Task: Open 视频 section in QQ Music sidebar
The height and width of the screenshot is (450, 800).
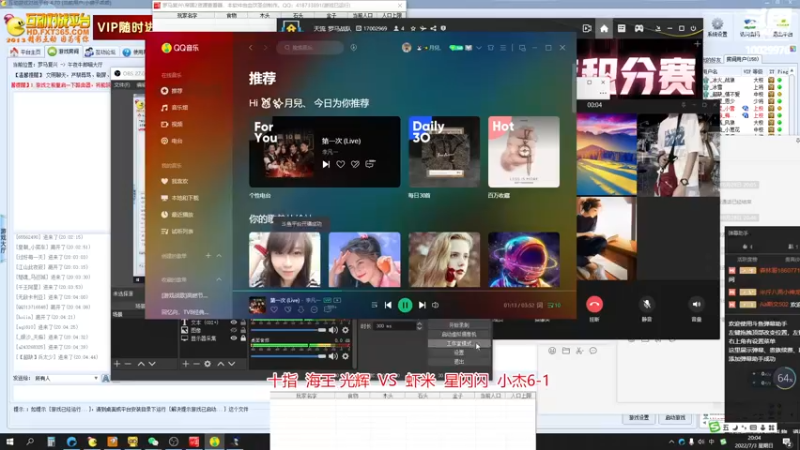Action: pyautogui.click(x=171, y=124)
